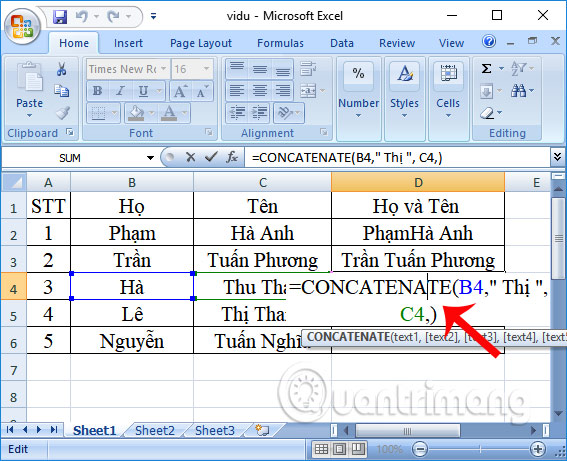Insert a new worksheet tab
Viewport: 567px width, 461px height.
tap(262, 430)
